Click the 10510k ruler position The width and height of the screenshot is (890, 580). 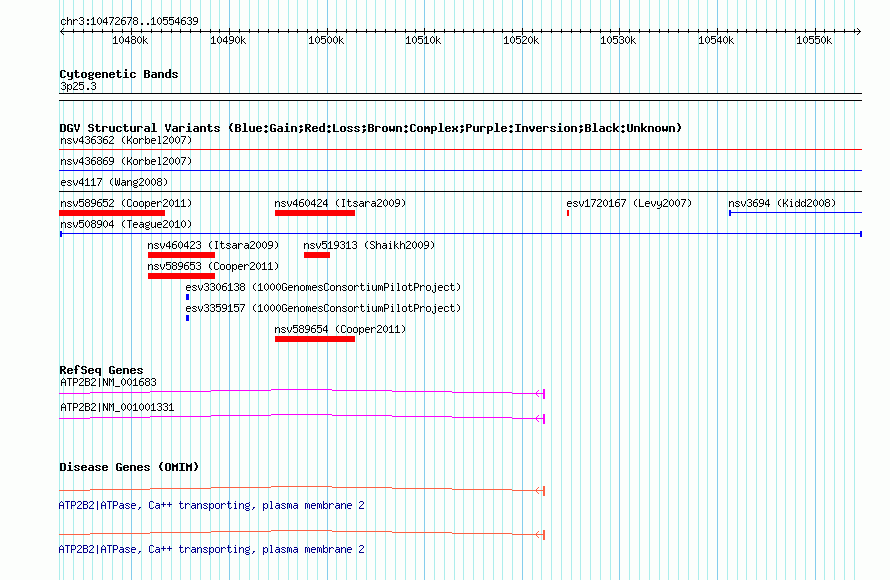point(423,40)
